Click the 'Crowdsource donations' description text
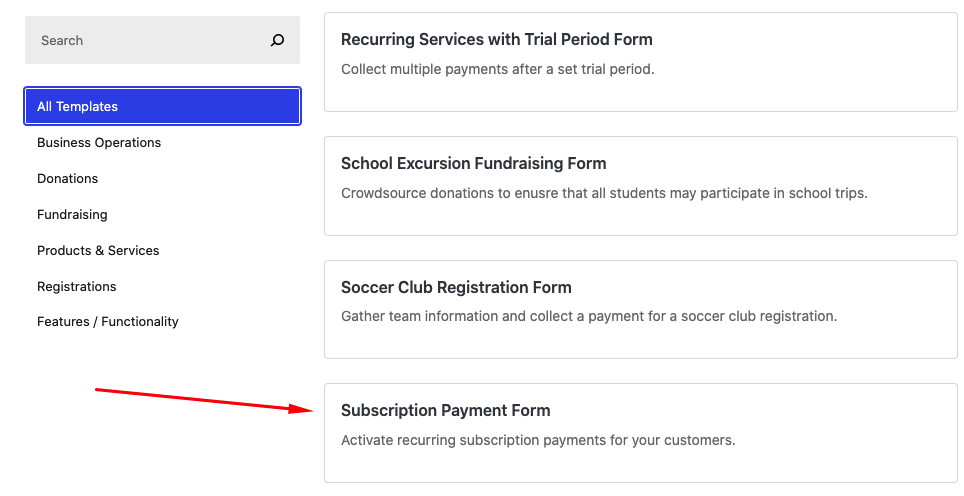The width and height of the screenshot is (964, 496). [604, 193]
